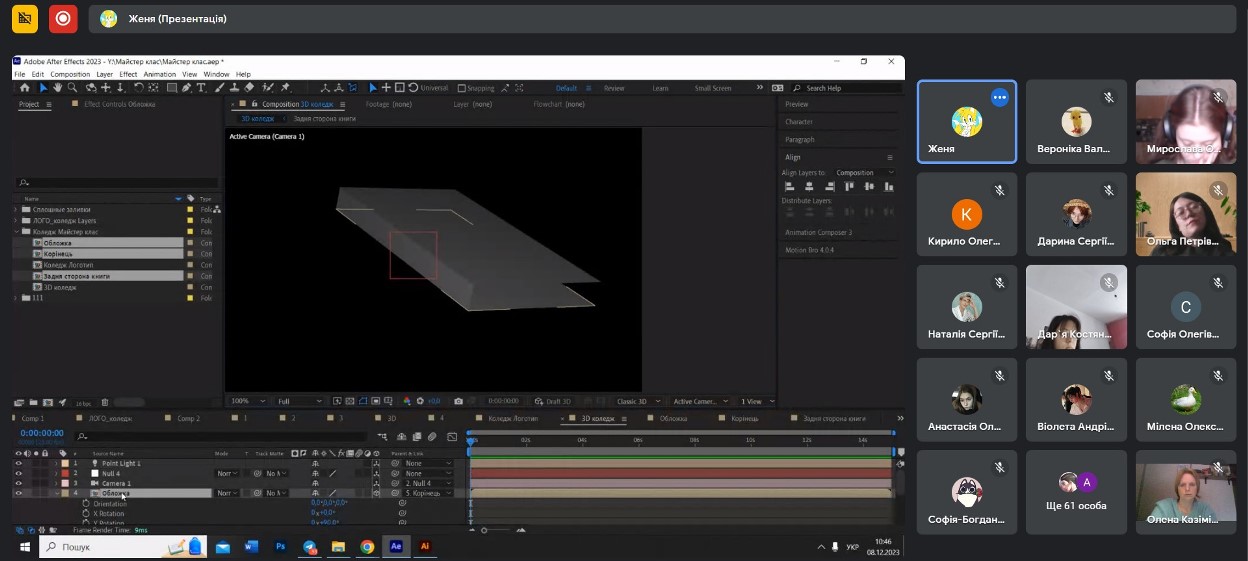Select the Zoom magnifier tool
The height and width of the screenshot is (561, 1248).
[73, 88]
